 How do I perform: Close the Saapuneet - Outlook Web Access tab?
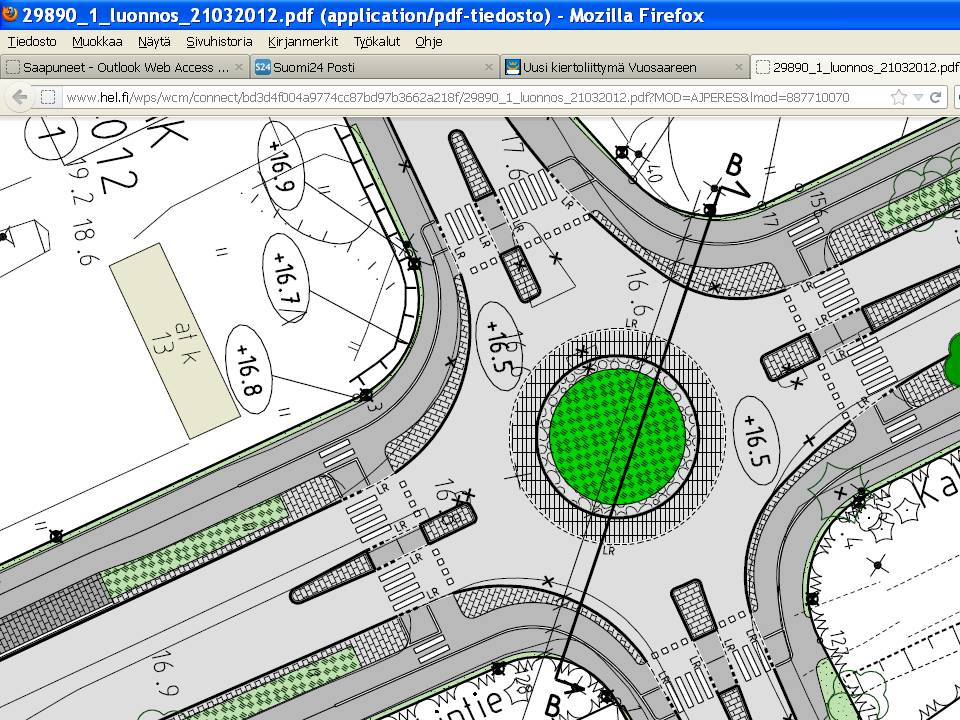coord(238,67)
